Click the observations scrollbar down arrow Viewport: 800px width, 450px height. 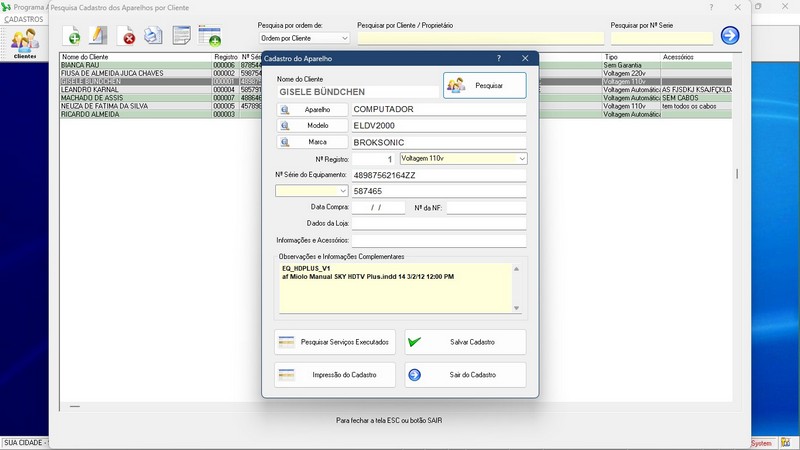pyautogui.click(x=516, y=308)
